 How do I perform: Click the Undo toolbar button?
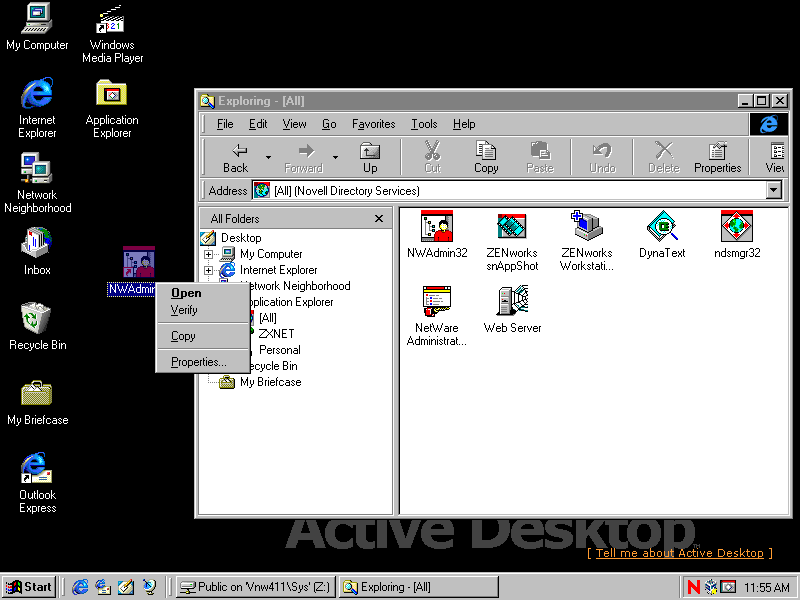[x=602, y=158]
